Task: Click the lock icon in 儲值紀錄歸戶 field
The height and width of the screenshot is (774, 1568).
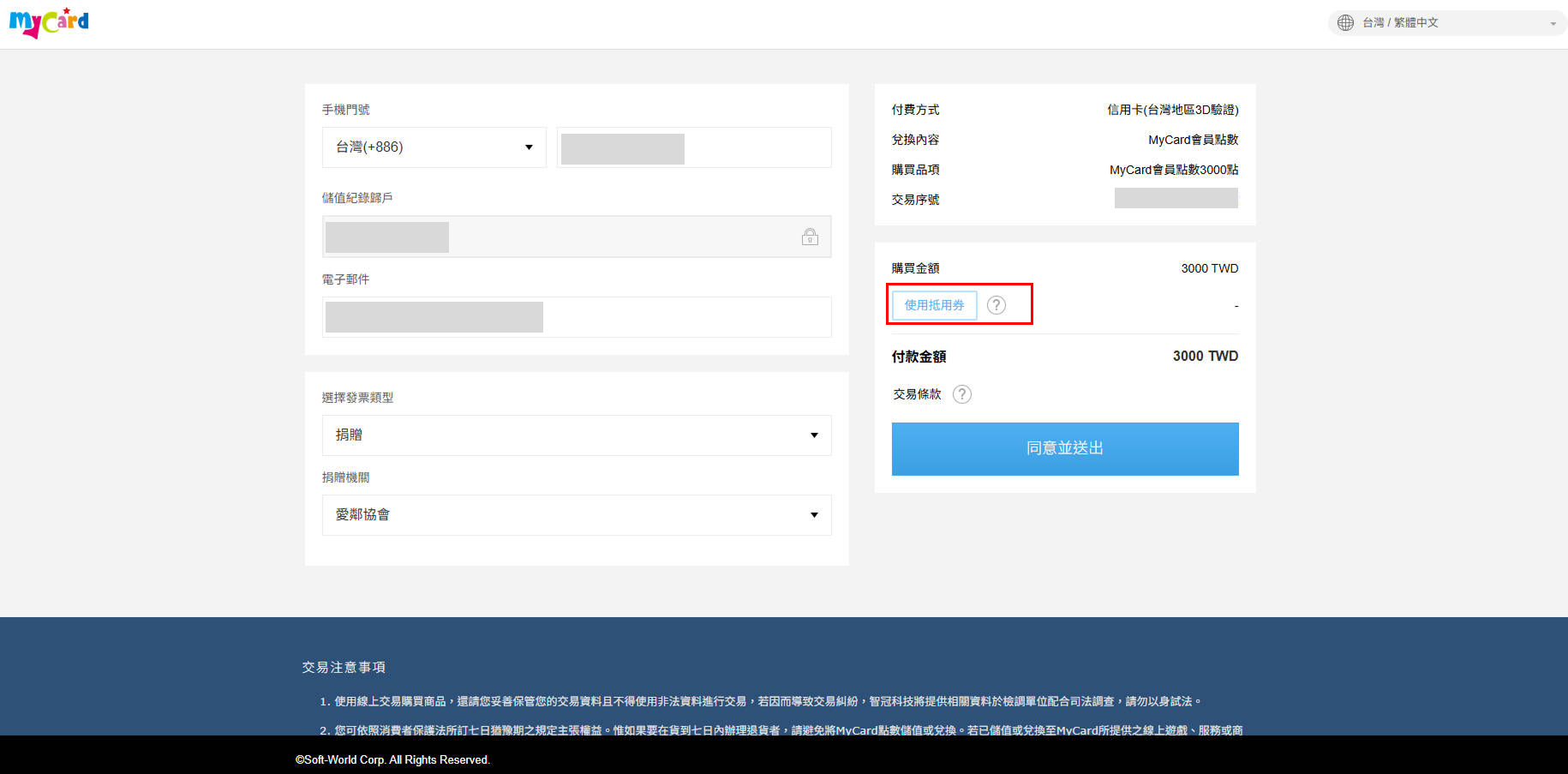Action: tap(810, 237)
